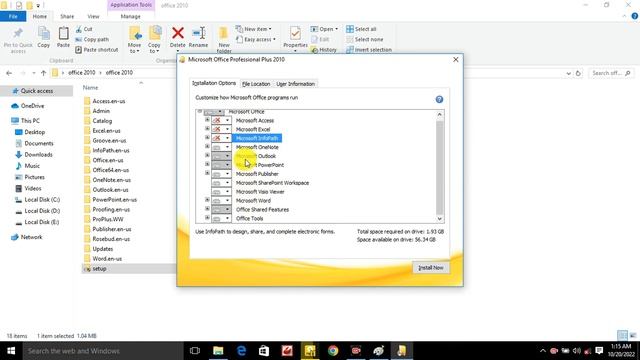Open the help icon in Office setup

pyautogui.click(x=439, y=99)
